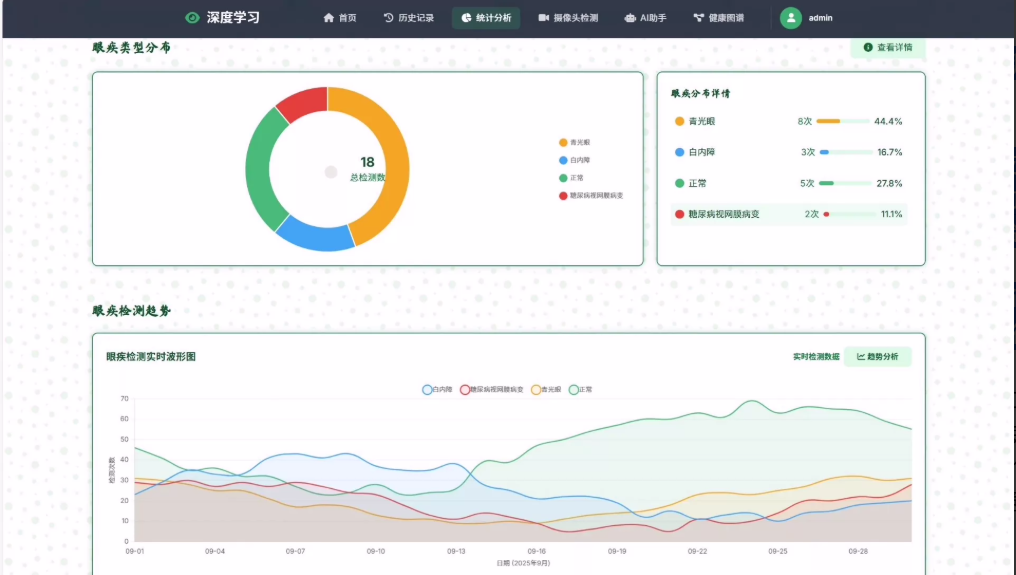Click the 实时检测数据 label
Viewport: 1016px width, 575px height.
pos(816,357)
